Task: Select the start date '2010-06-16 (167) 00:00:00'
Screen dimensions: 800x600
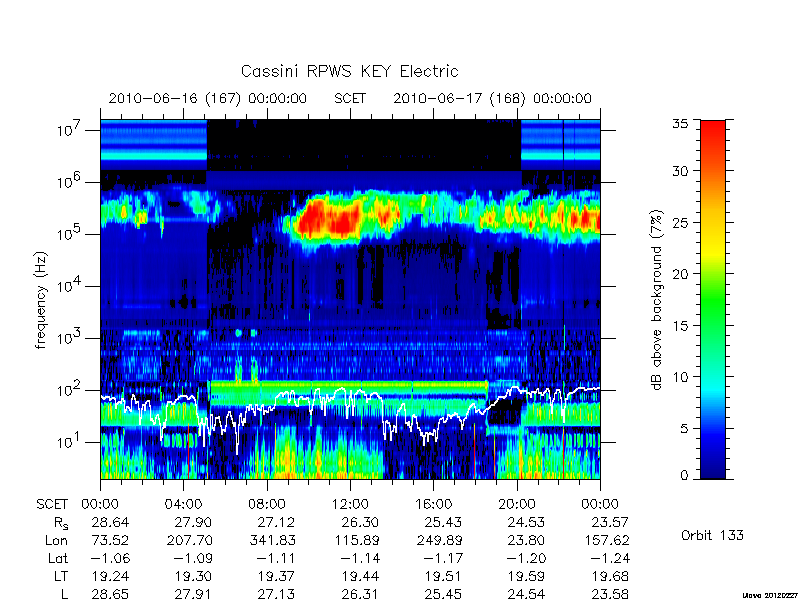Action: pos(208,98)
